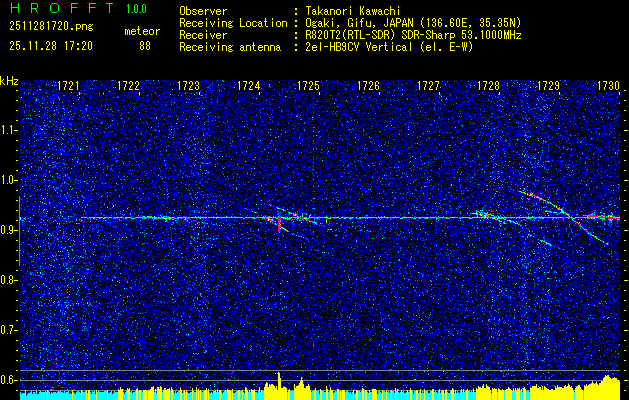Image resolution: width=629 pixels, height=400 pixels.
Task: Click the Receiving Location field label
Action: pyautogui.click(x=233, y=23)
